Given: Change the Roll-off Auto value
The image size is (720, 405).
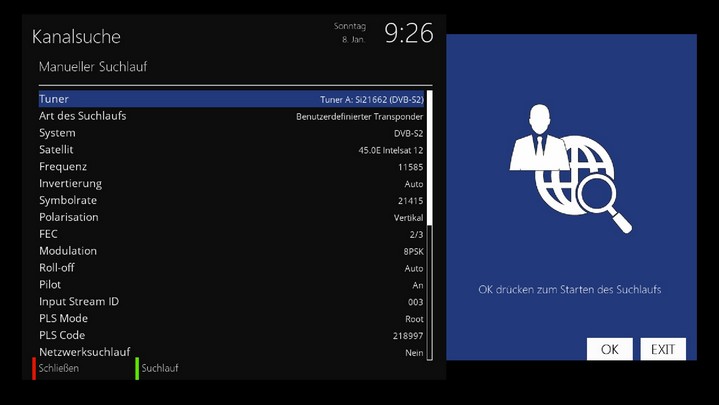Looking at the screenshot, I should click(414, 268).
